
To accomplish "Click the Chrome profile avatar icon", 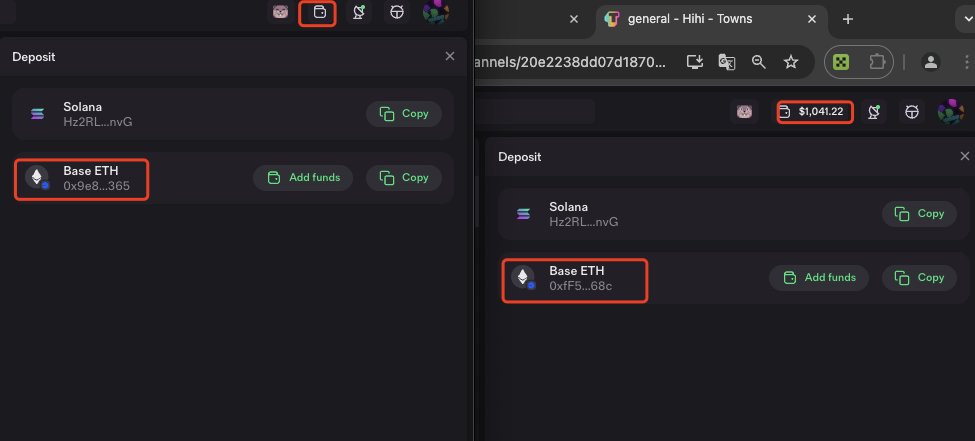I will click(x=930, y=62).
